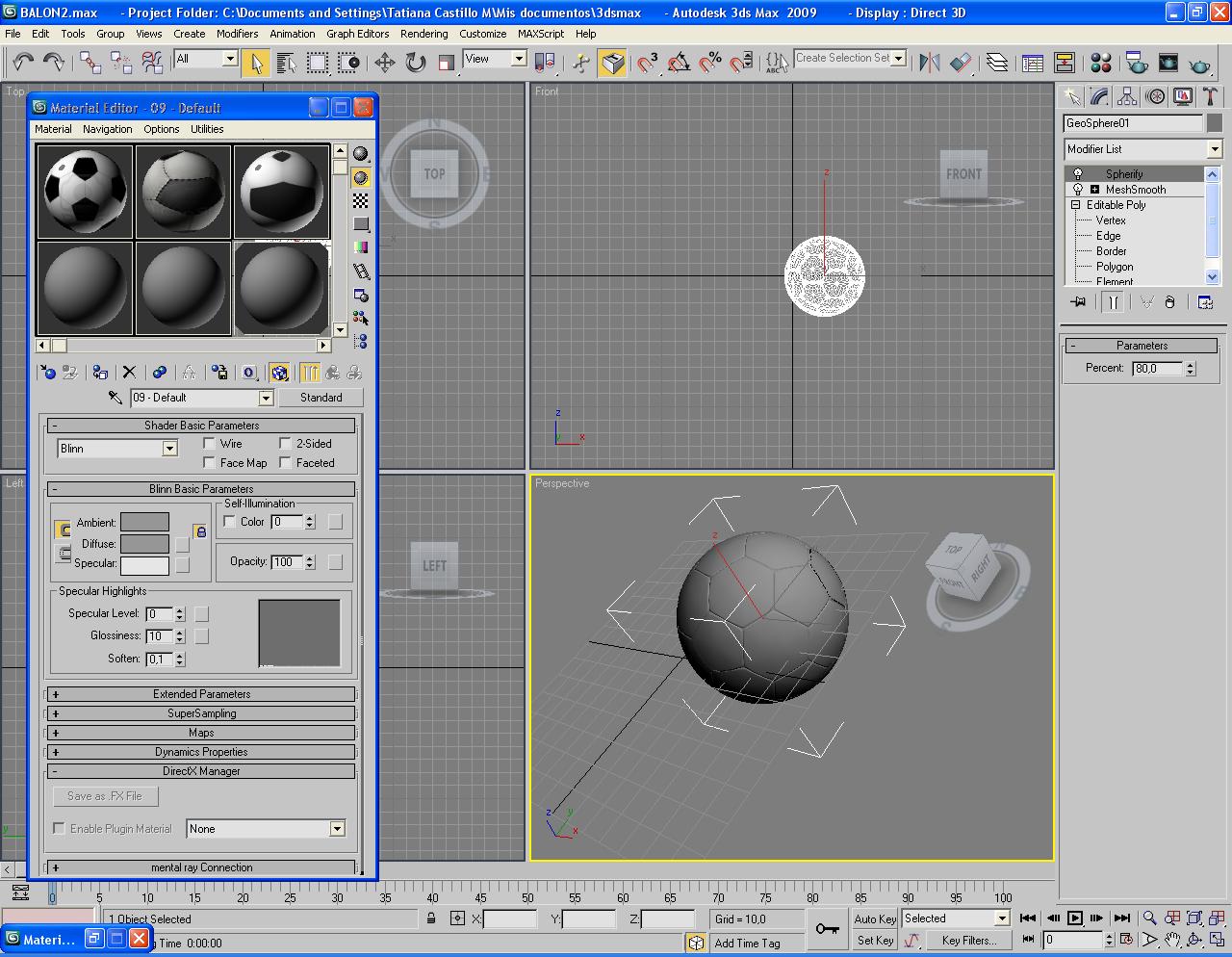Click the Auto Key button
Image resolution: width=1232 pixels, height=957 pixels.
875,918
